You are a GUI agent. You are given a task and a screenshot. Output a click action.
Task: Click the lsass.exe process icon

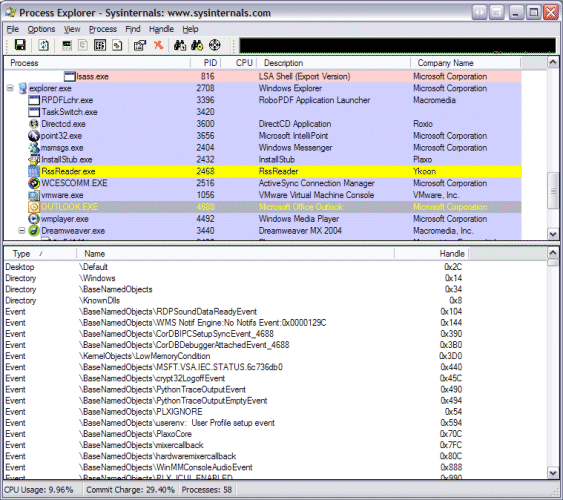point(70,76)
